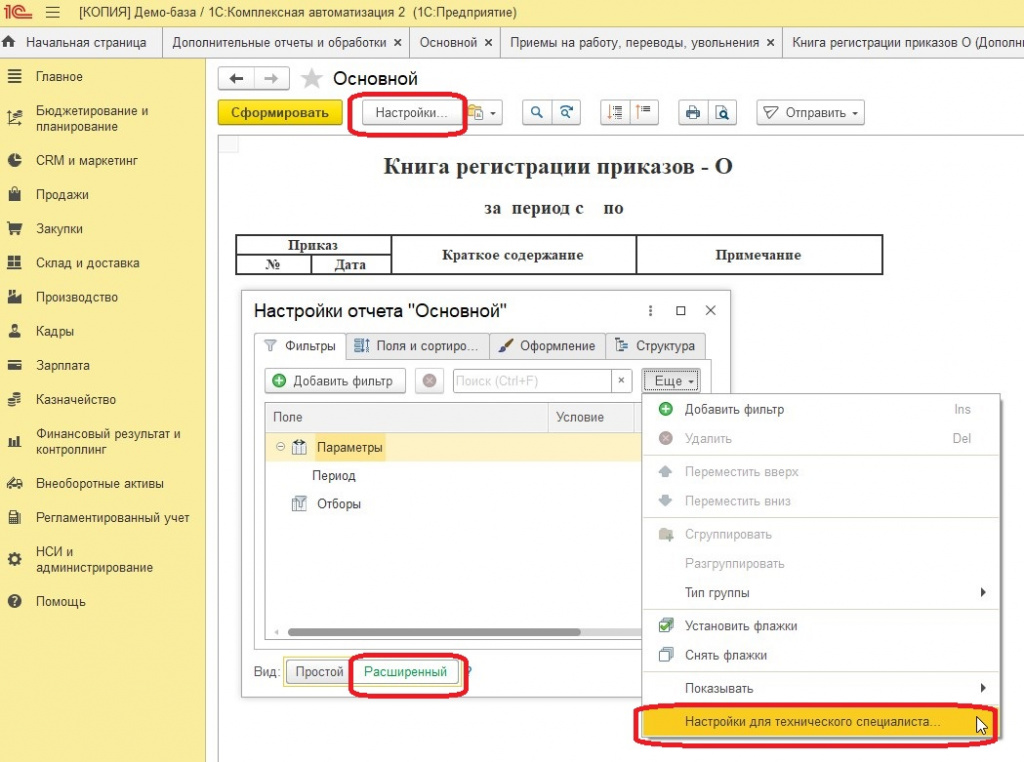Select the Поля и сортиро... tab

(417, 345)
